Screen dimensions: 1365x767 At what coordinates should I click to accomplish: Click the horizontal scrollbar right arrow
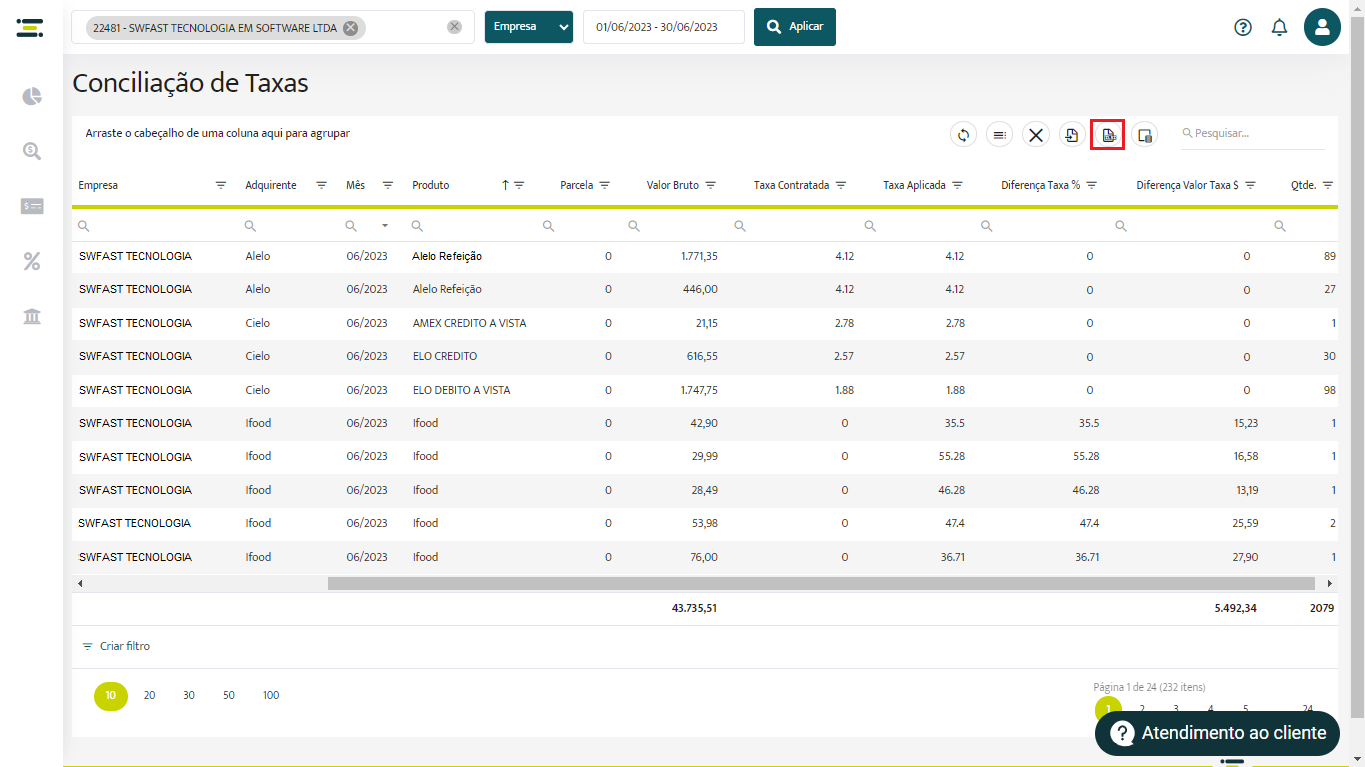(1330, 583)
